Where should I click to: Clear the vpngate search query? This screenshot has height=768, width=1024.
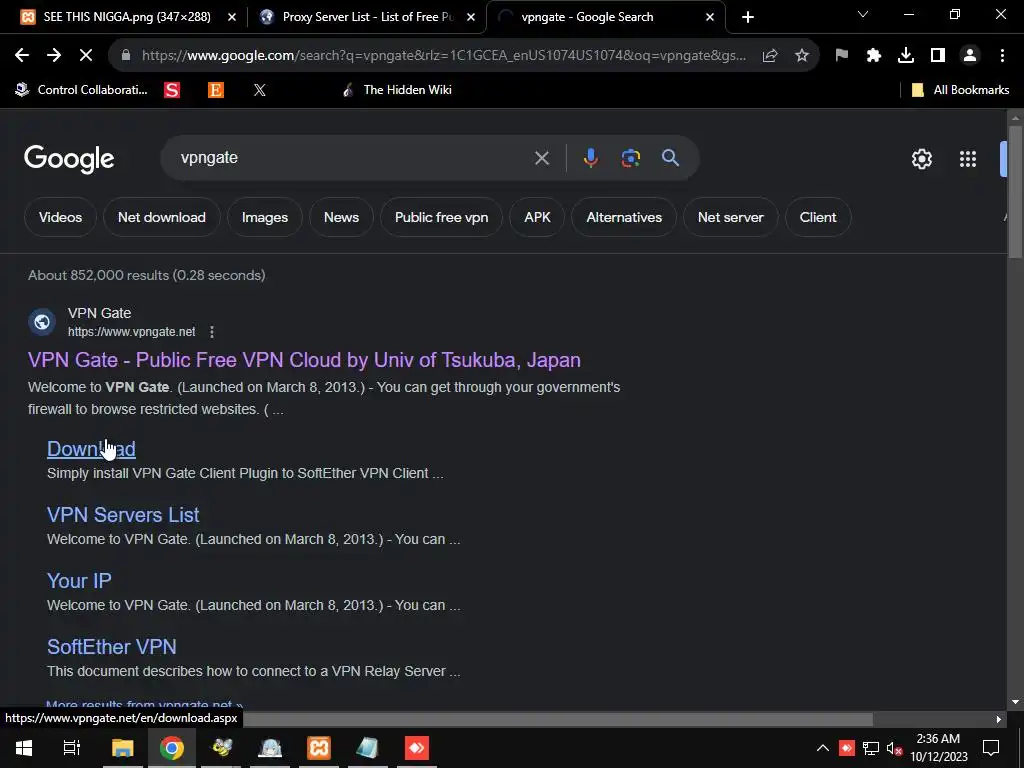tap(542, 158)
